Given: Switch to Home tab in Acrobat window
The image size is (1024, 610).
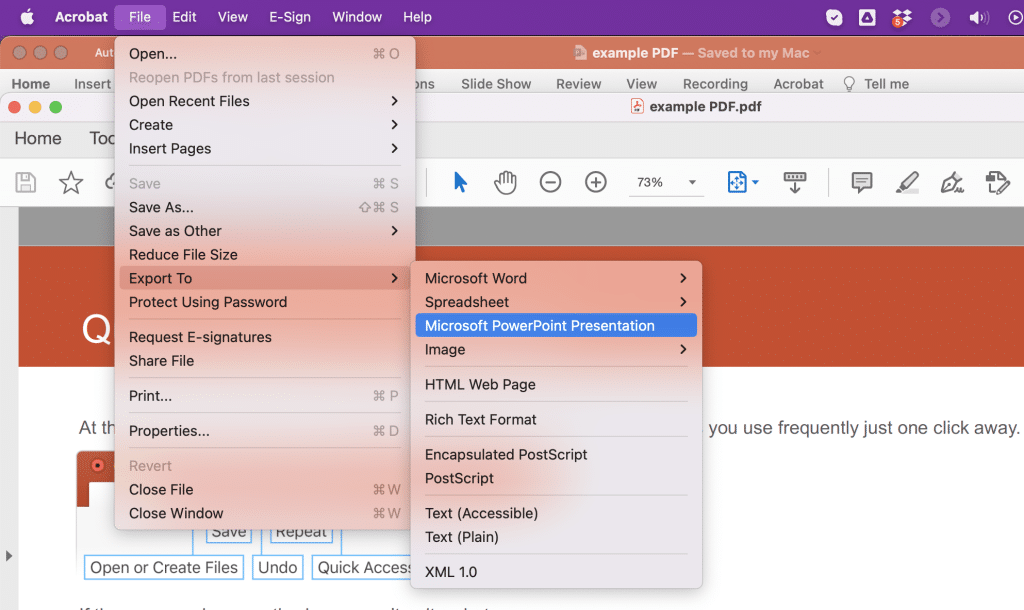Looking at the screenshot, I should tap(38, 138).
